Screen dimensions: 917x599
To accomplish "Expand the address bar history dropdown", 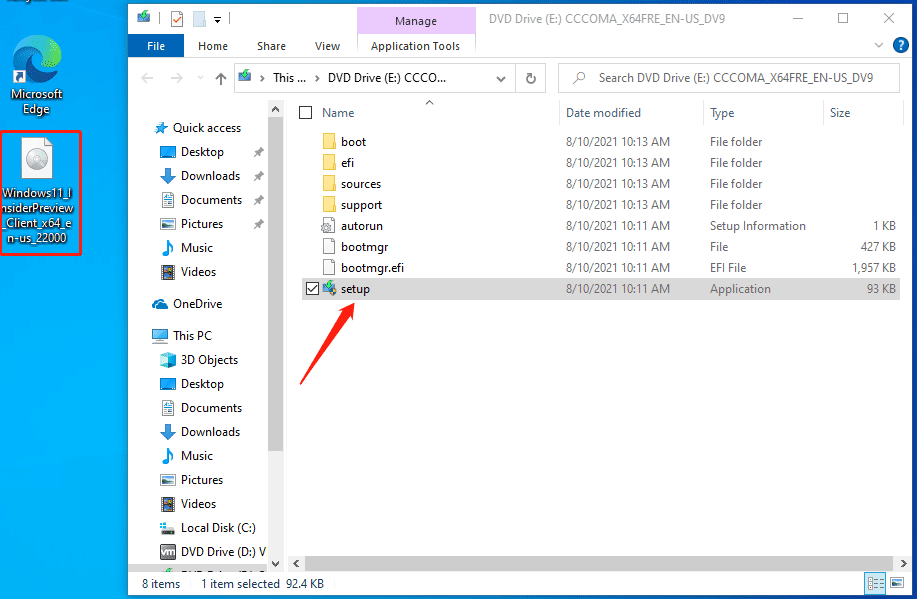I will tap(504, 78).
